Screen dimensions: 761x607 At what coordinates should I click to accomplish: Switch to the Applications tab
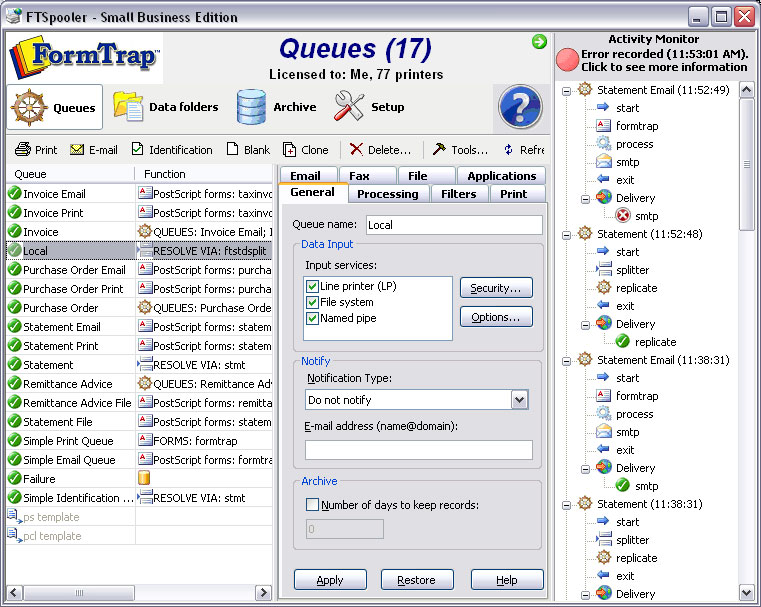pyautogui.click(x=501, y=176)
